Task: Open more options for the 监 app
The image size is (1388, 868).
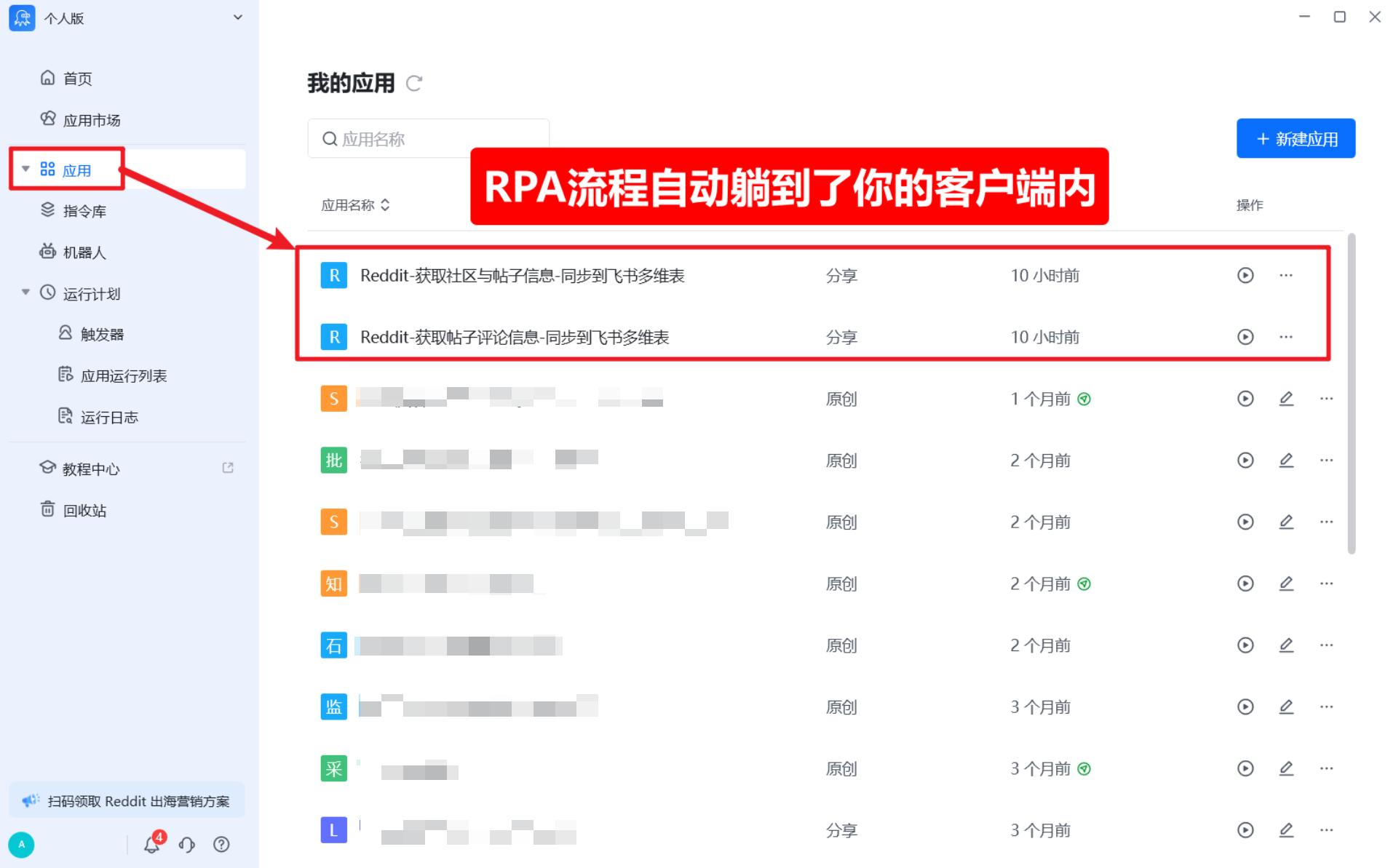Action: pos(1326,706)
